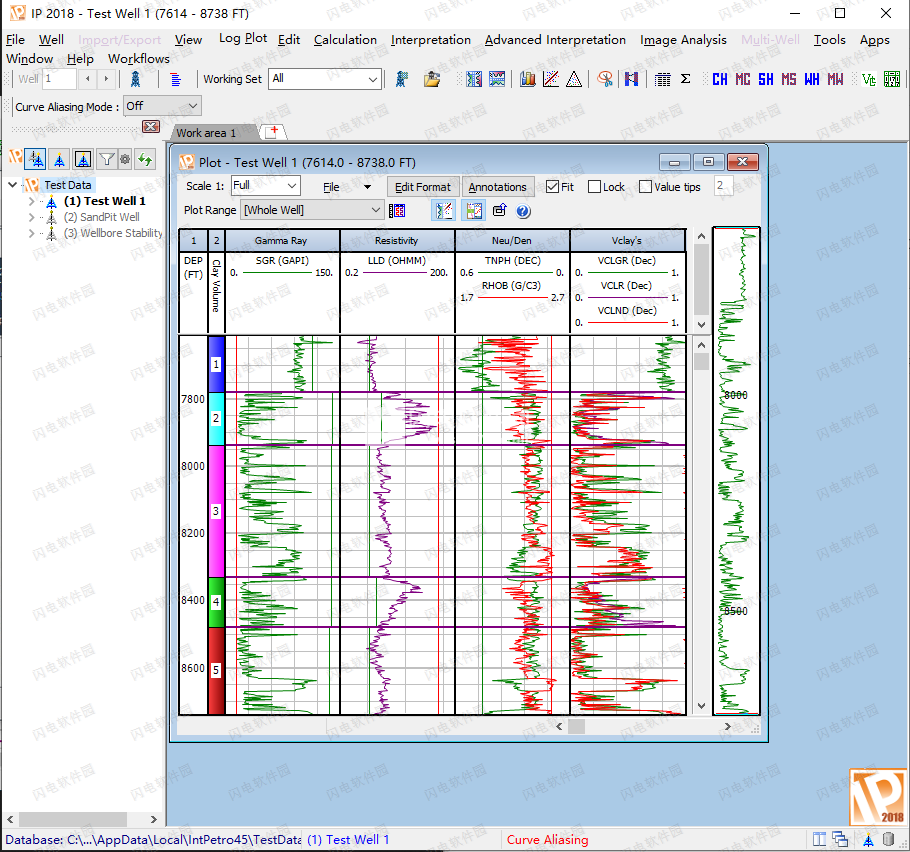Image resolution: width=910 pixels, height=852 pixels.
Task: Click the gear settings icon beside filter
Action: 125,158
